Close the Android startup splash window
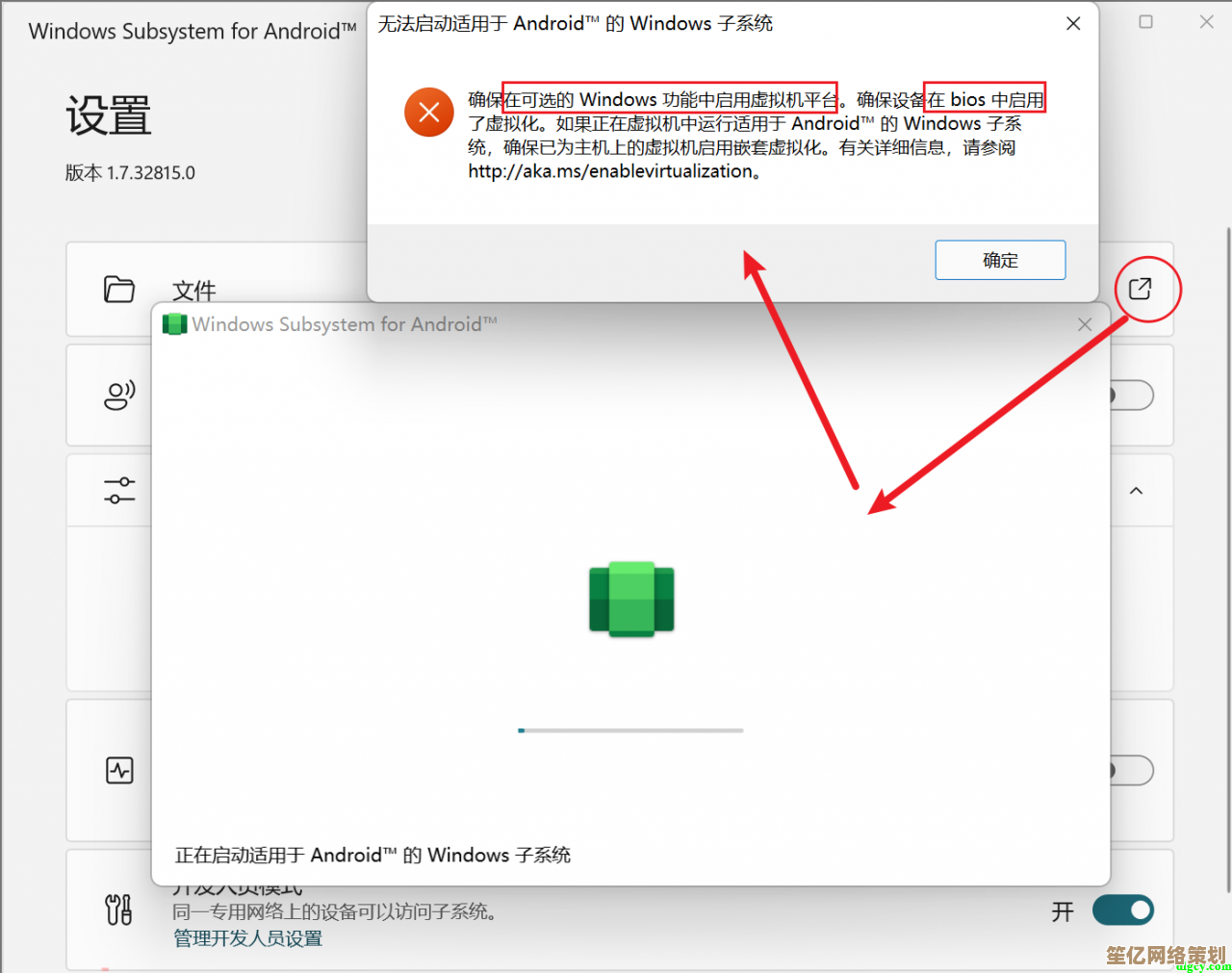This screenshot has width=1232, height=973. point(1085,324)
